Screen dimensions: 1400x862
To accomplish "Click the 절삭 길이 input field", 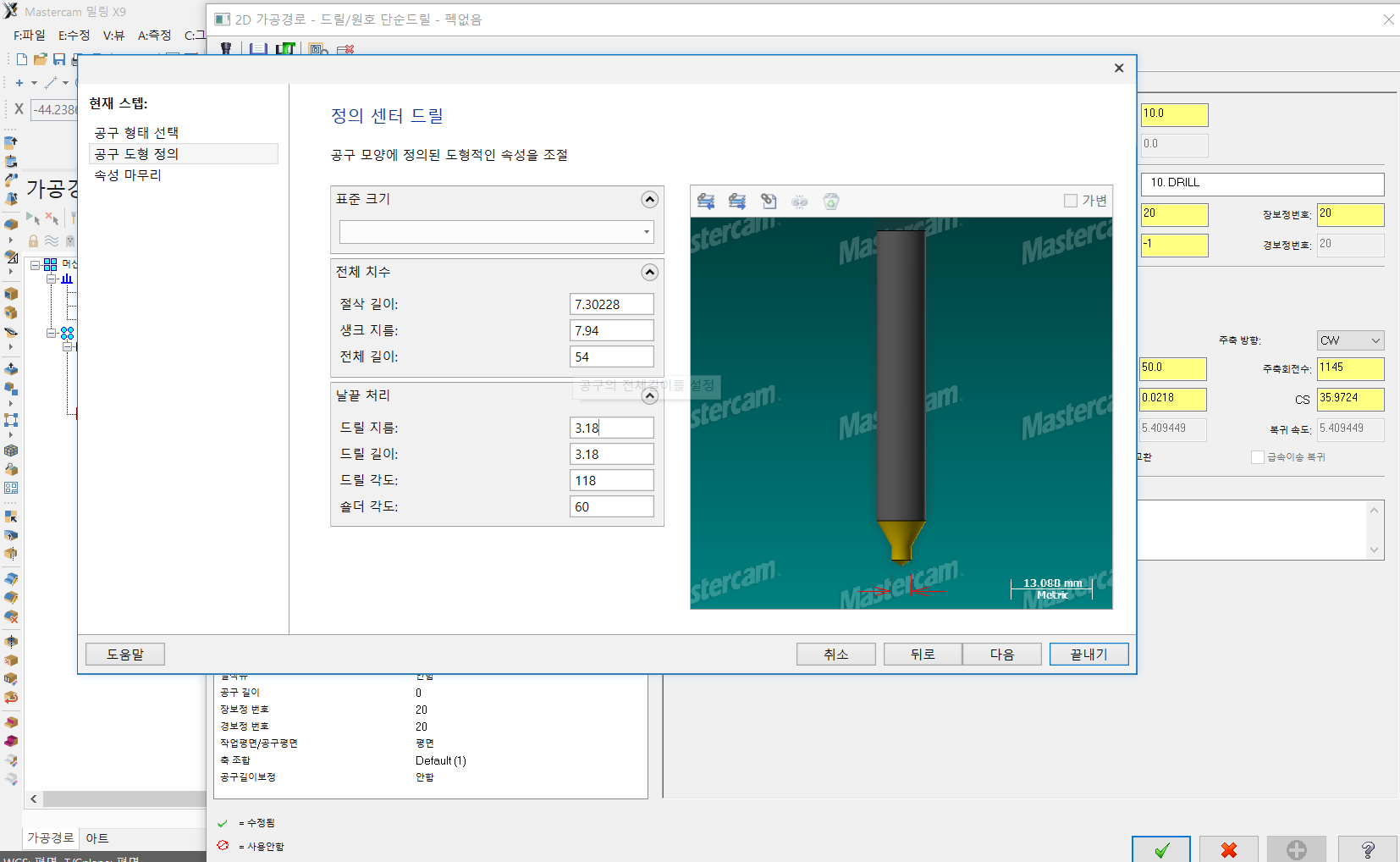I will [x=612, y=305].
